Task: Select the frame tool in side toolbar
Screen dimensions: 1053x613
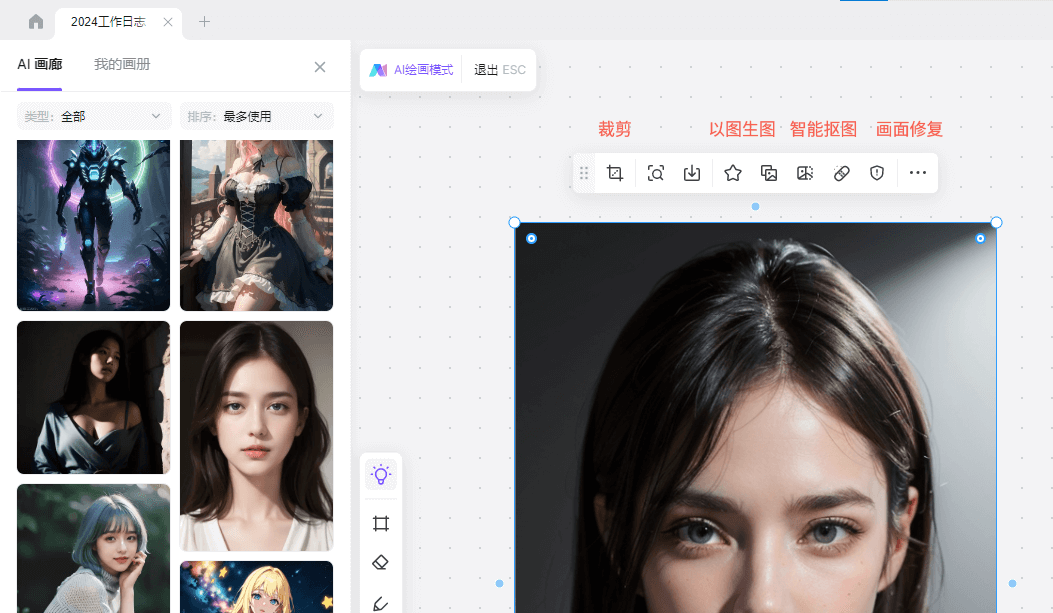Action: click(x=380, y=522)
